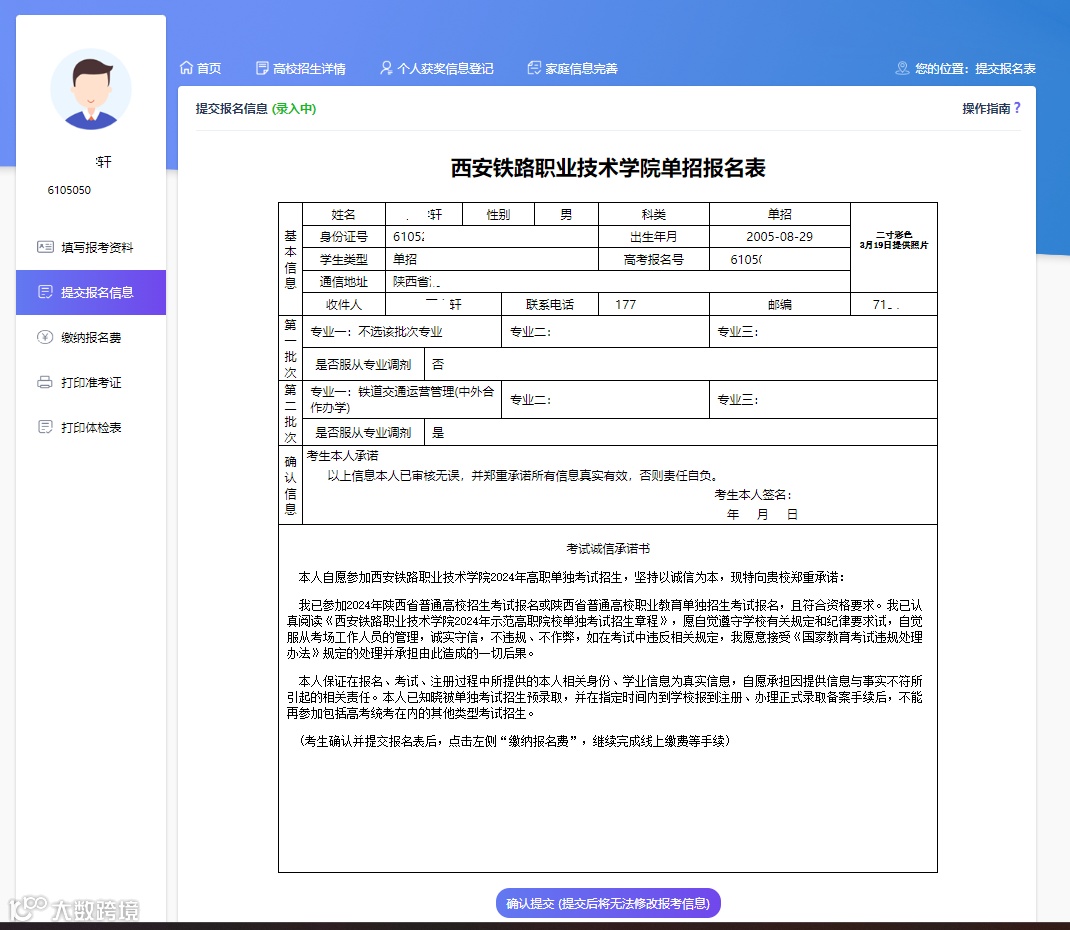This screenshot has width=1070, height=930.
Task: Click the ID card icon for 填写报考资料
Action: click(x=45, y=247)
